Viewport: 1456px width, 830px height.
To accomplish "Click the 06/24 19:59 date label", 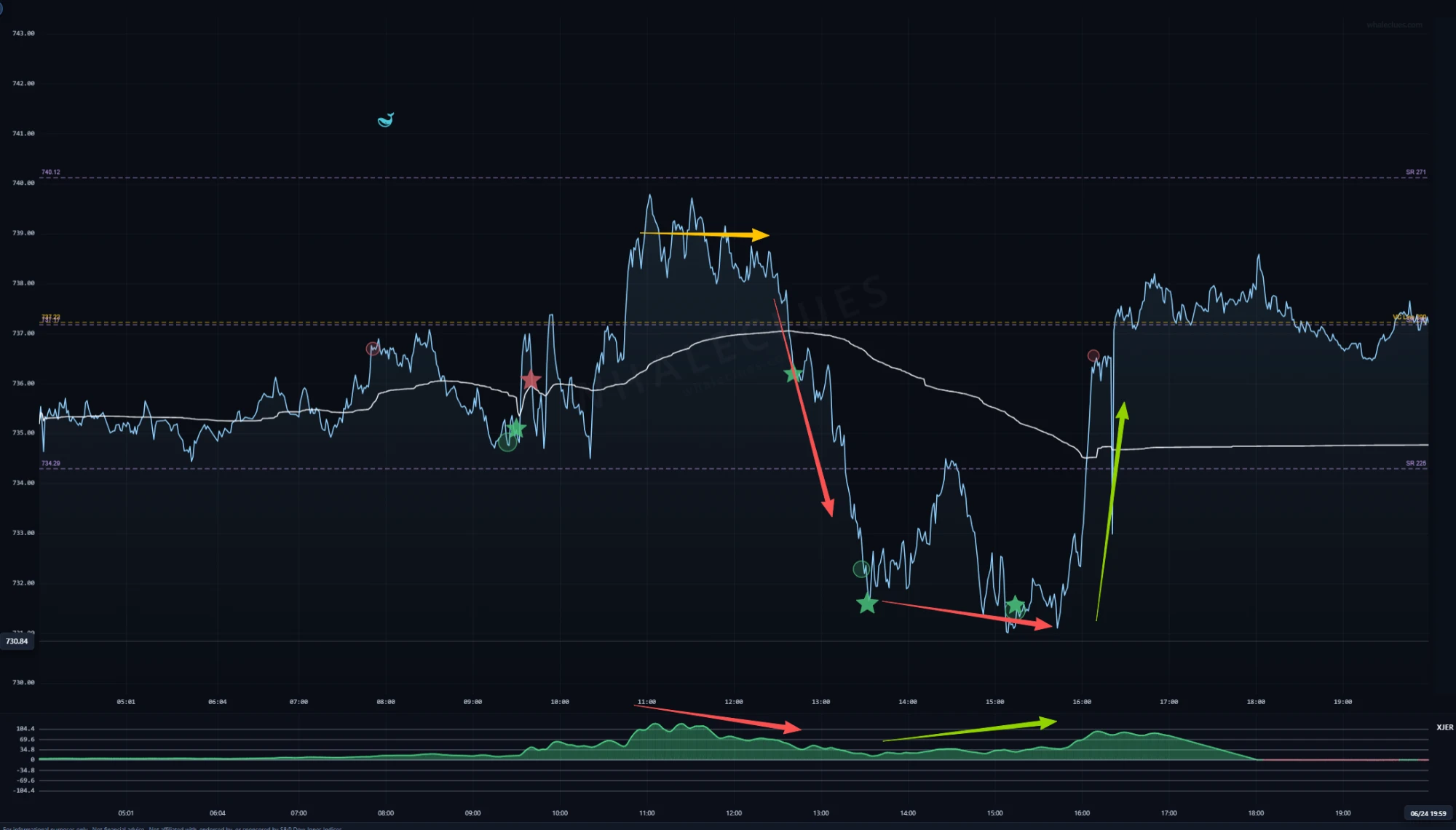I will [1428, 813].
